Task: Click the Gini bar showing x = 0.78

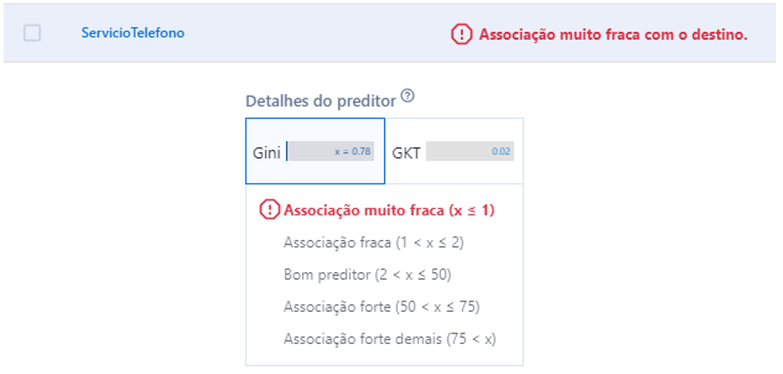Action: [x=331, y=151]
